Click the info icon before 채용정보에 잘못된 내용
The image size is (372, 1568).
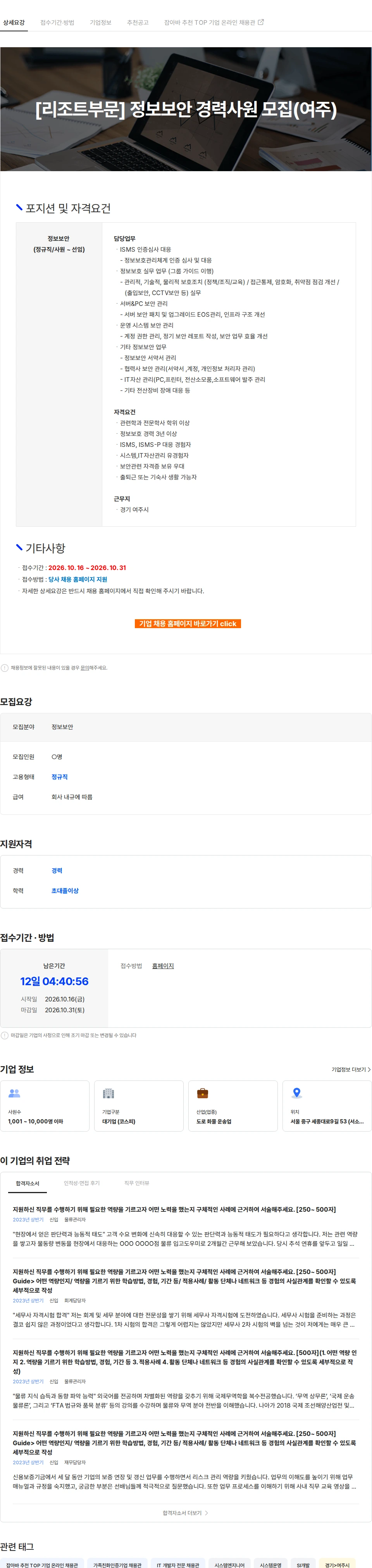click(5, 668)
